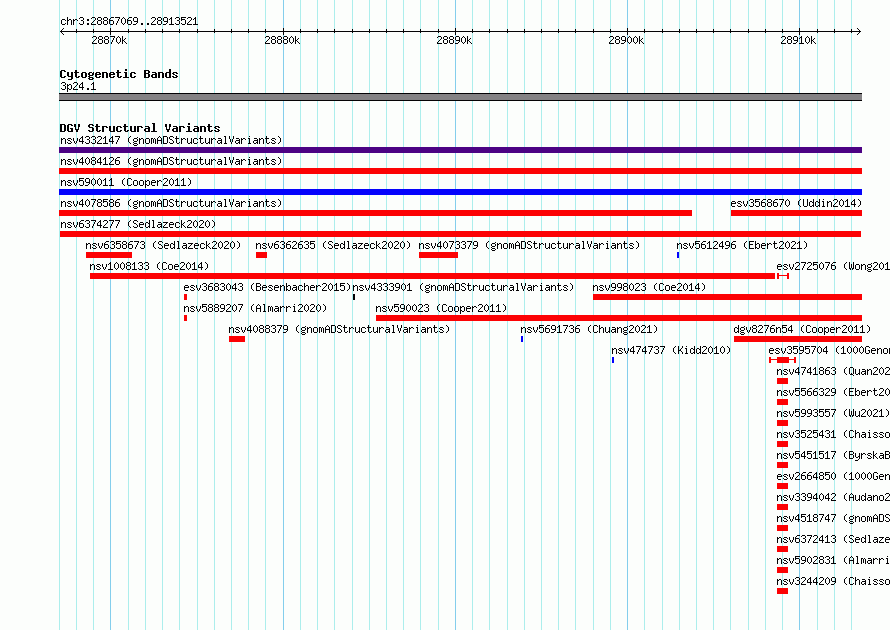Screen dimensions: 890x630
Task: Select the red bar under nsv4073379
Action: pos(438,255)
